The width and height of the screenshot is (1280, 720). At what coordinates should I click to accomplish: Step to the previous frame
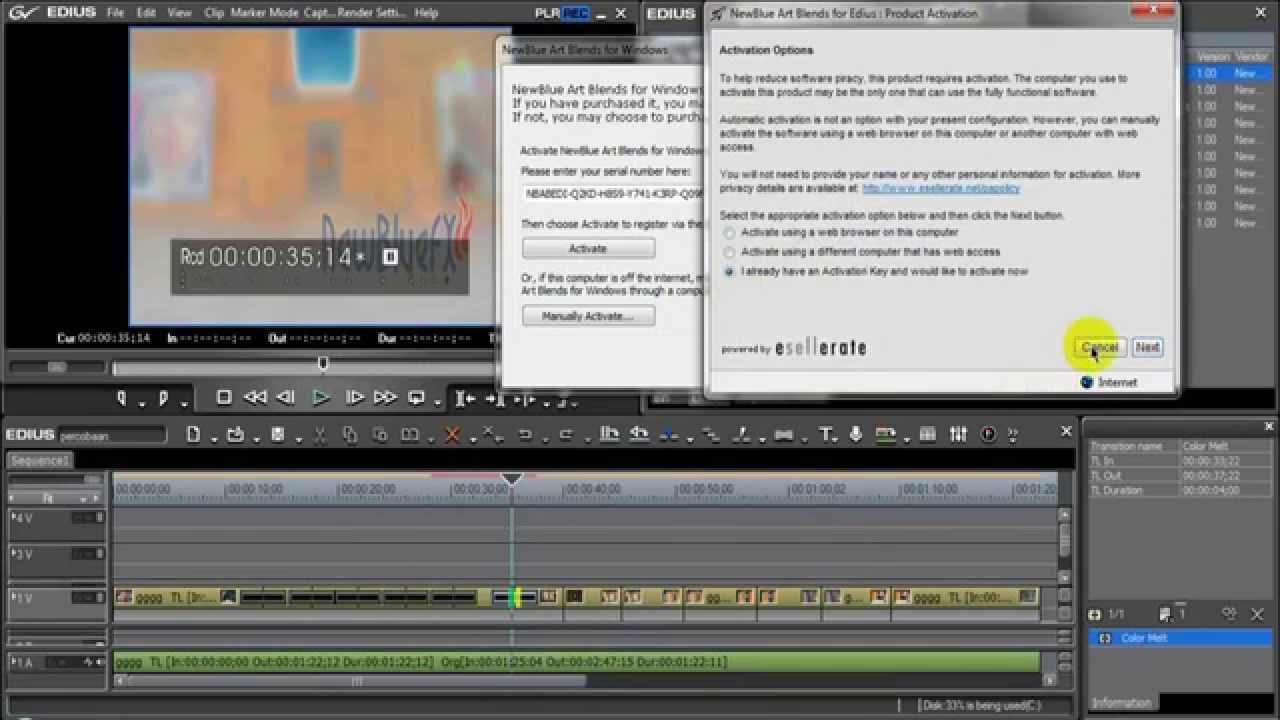click(x=286, y=397)
